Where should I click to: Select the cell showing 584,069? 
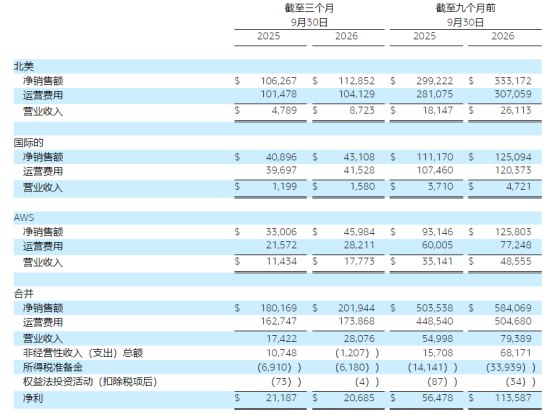tap(513, 308)
